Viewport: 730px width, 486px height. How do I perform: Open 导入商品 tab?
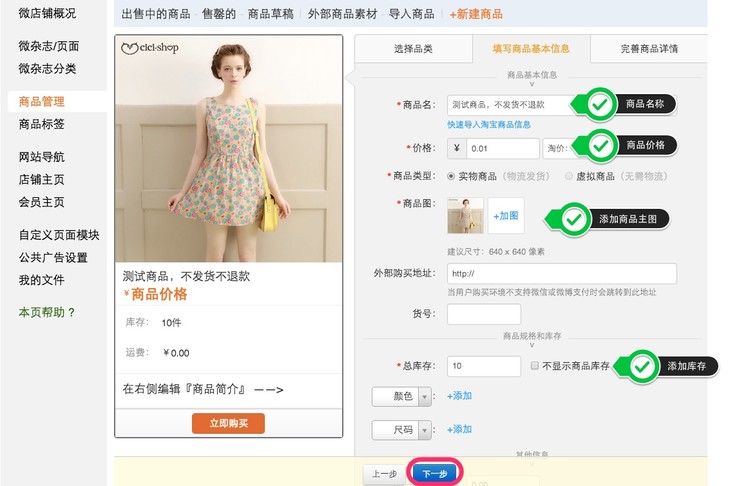(412, 14)
